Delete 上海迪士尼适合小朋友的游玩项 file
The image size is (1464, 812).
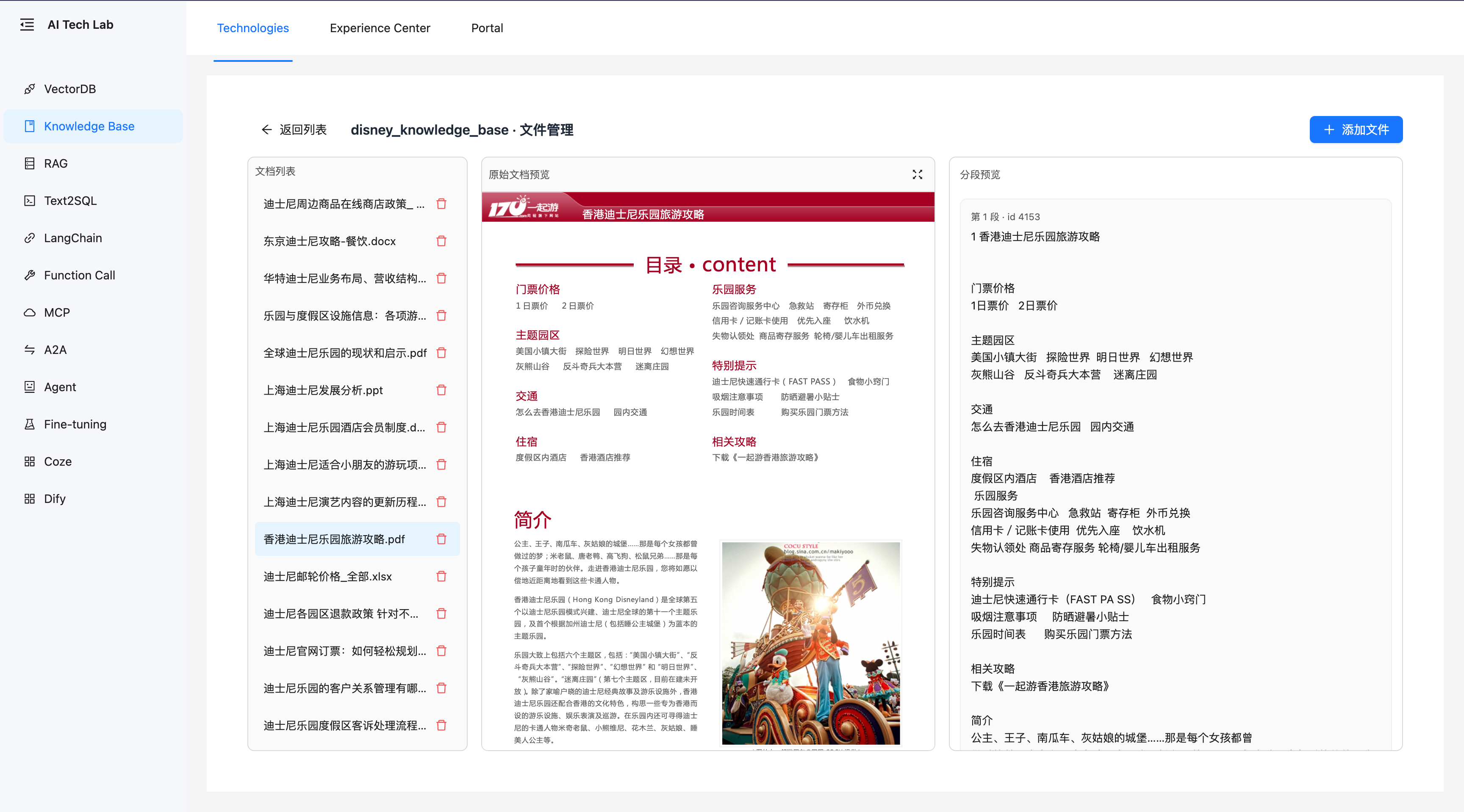coord(441,464)
